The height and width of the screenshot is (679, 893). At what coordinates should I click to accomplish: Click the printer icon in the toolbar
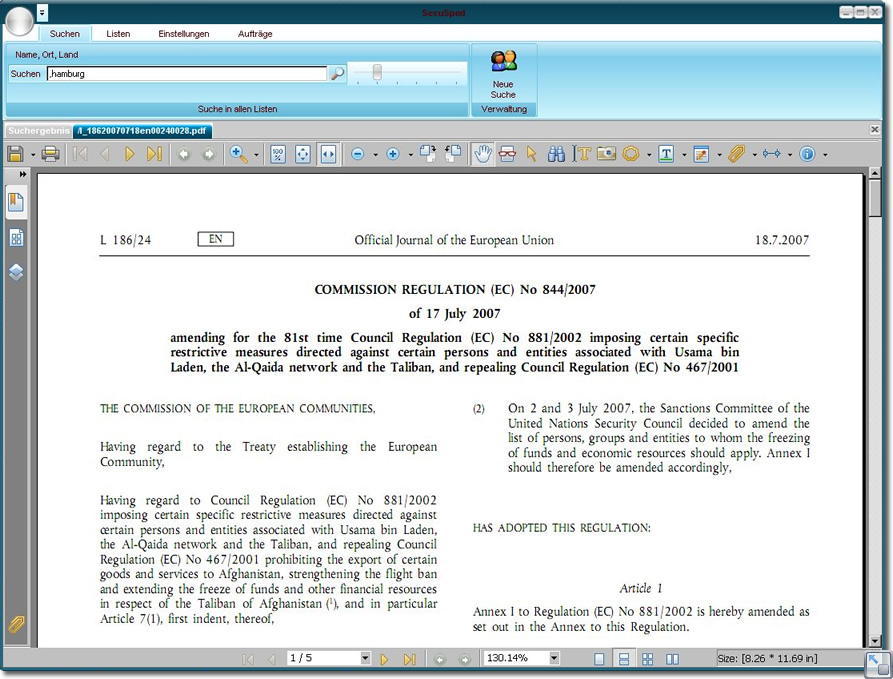pyautogui.click(x=50, y=154)
